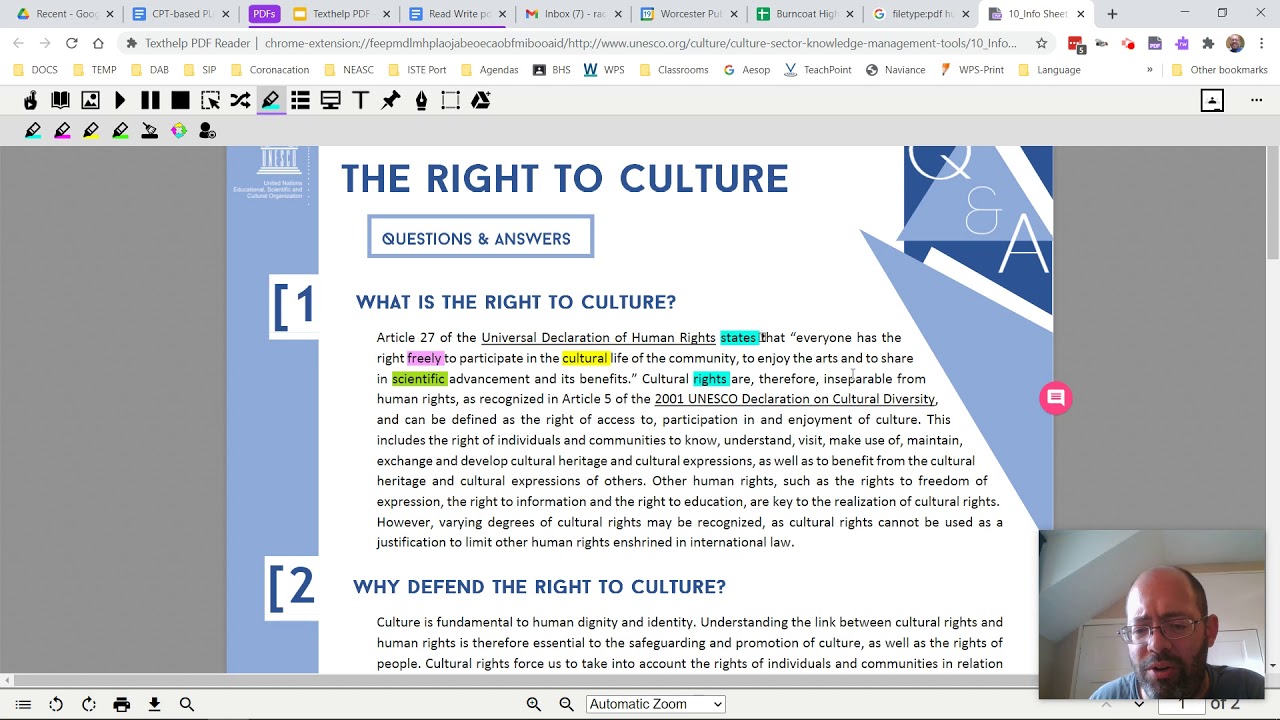Start reading aloud with Play

(120, 100)
